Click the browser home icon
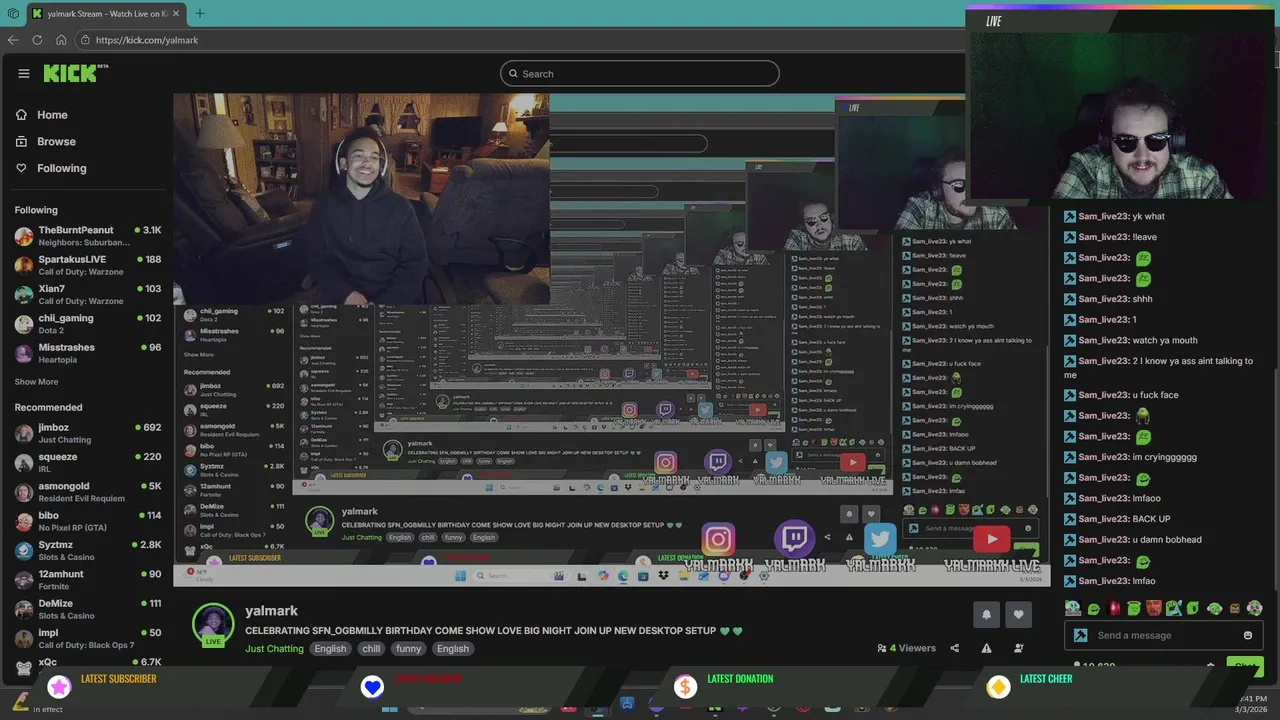The width and height of the screenshot is (1280, 720). click(x=61, y=40)
